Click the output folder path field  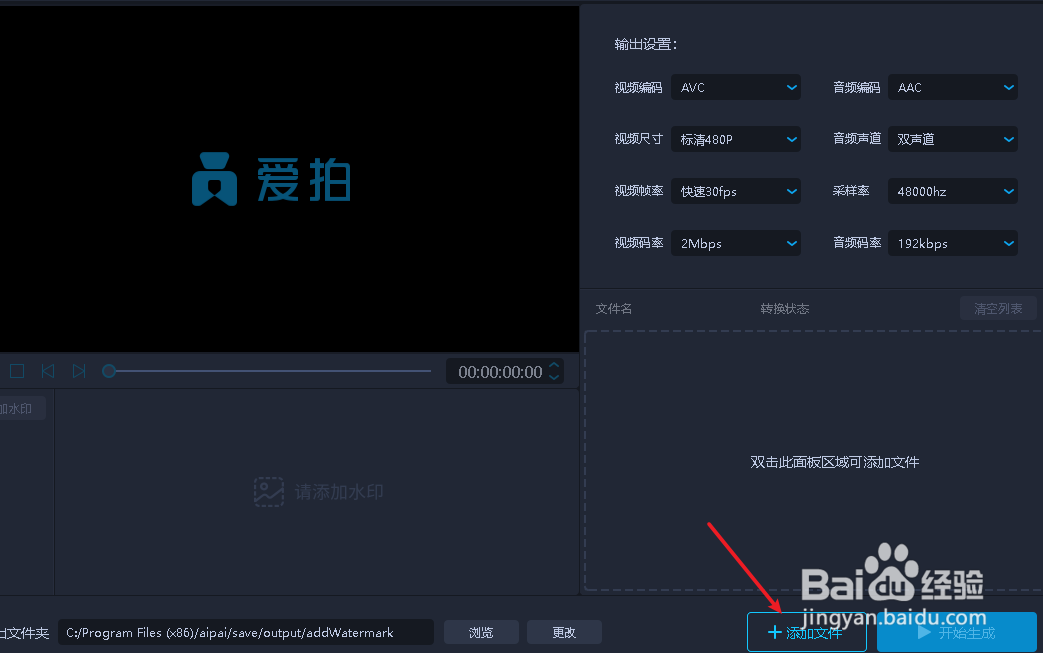click(x=245, y=632)
